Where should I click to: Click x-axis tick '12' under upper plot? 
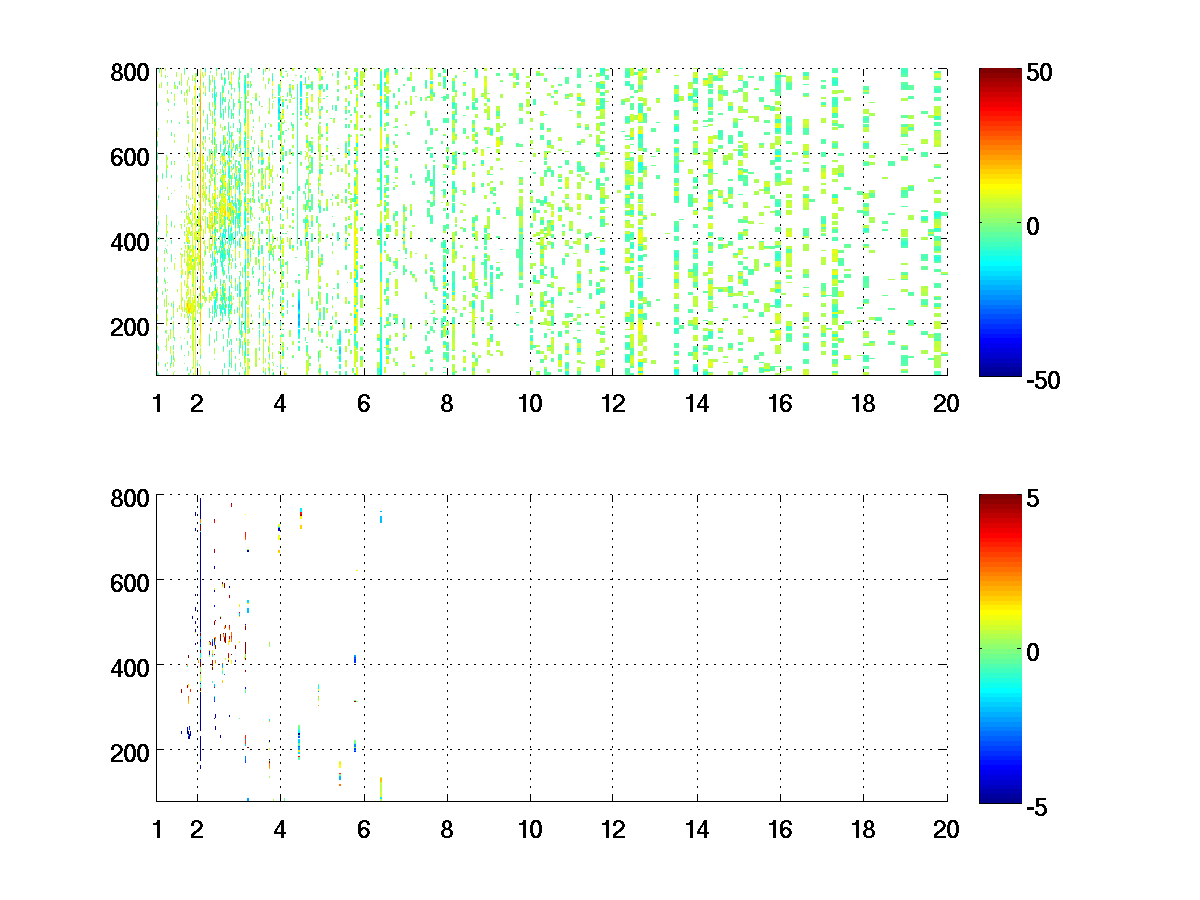point(612,403)
